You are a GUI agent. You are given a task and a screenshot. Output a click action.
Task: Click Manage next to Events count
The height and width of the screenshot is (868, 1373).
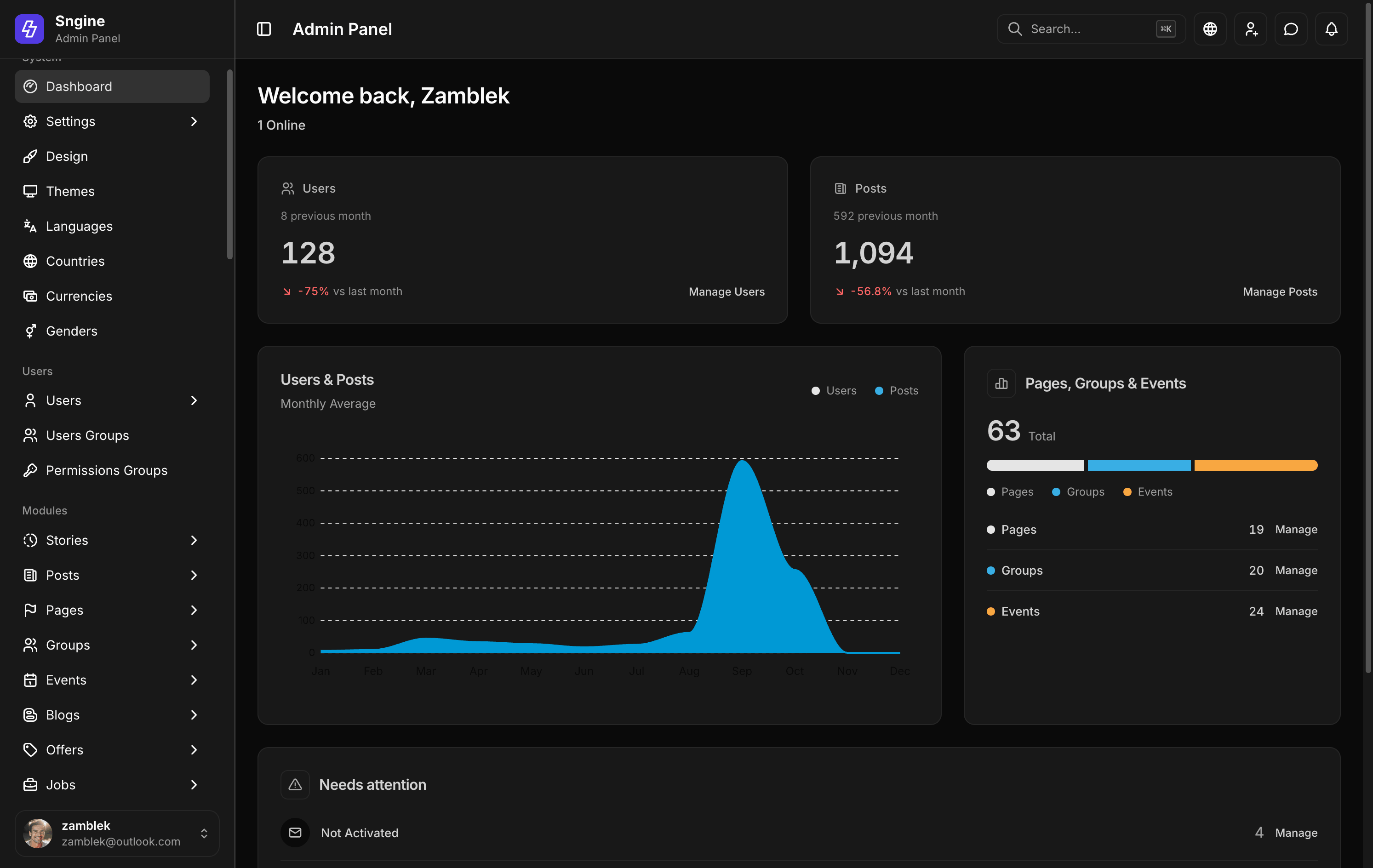[1296, 611]
